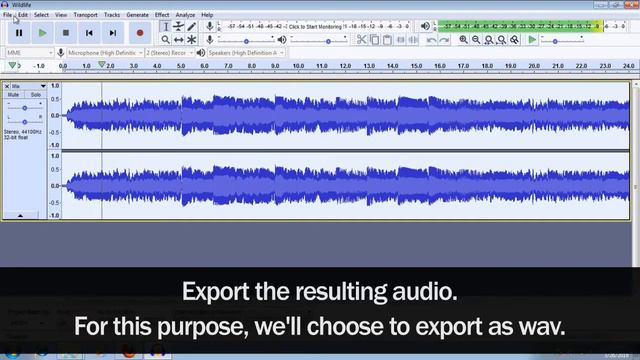
Task: Close the track with the X button
Action: tap(7, 86)
